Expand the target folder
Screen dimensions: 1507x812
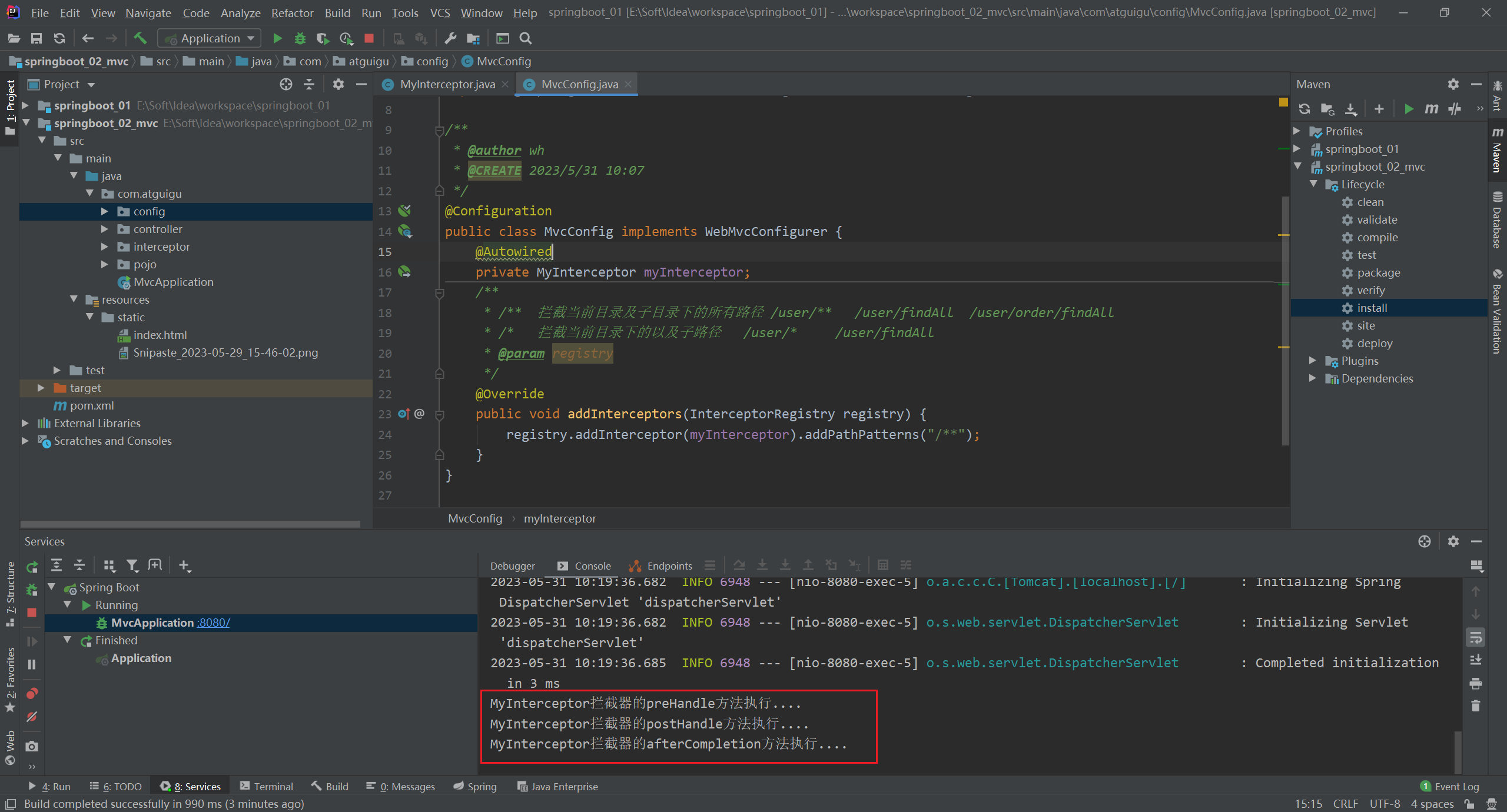pos(41,388)
